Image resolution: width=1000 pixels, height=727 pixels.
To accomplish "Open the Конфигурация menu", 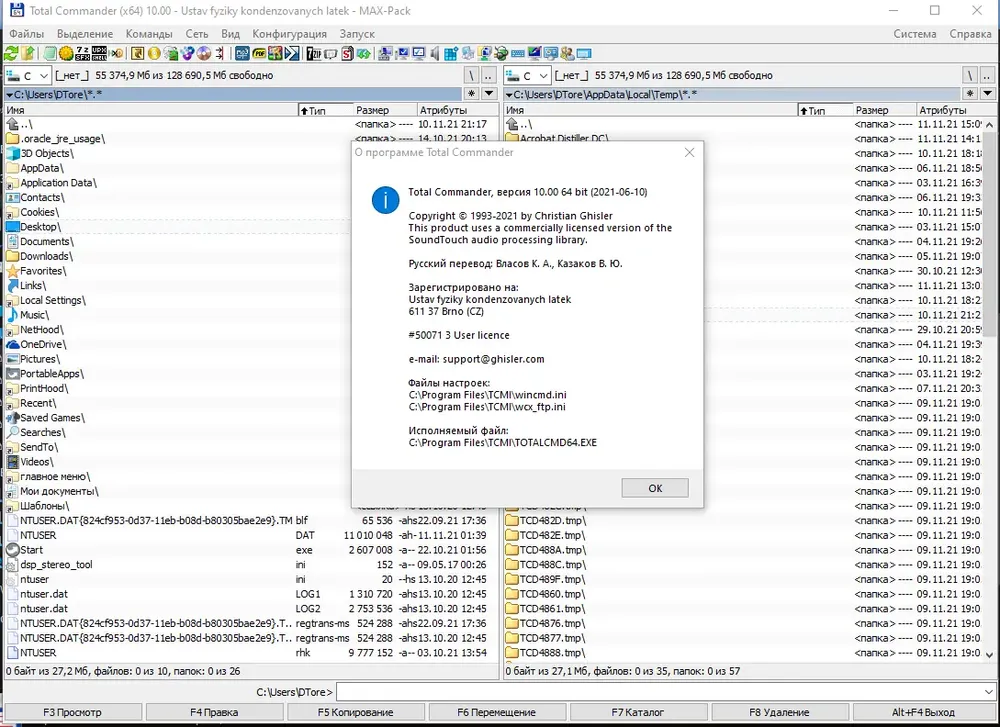I will (x=289, y=34).
